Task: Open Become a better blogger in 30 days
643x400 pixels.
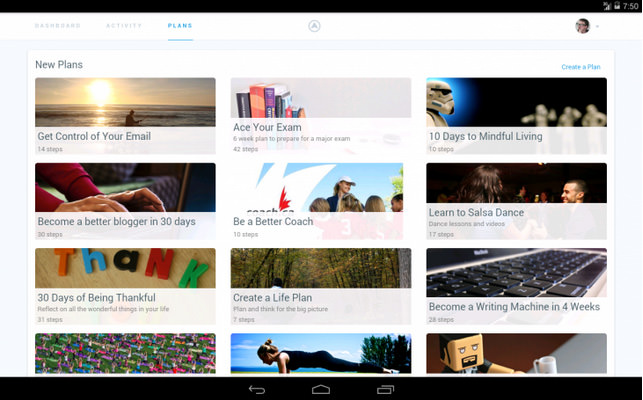Action: click(125, 201)
